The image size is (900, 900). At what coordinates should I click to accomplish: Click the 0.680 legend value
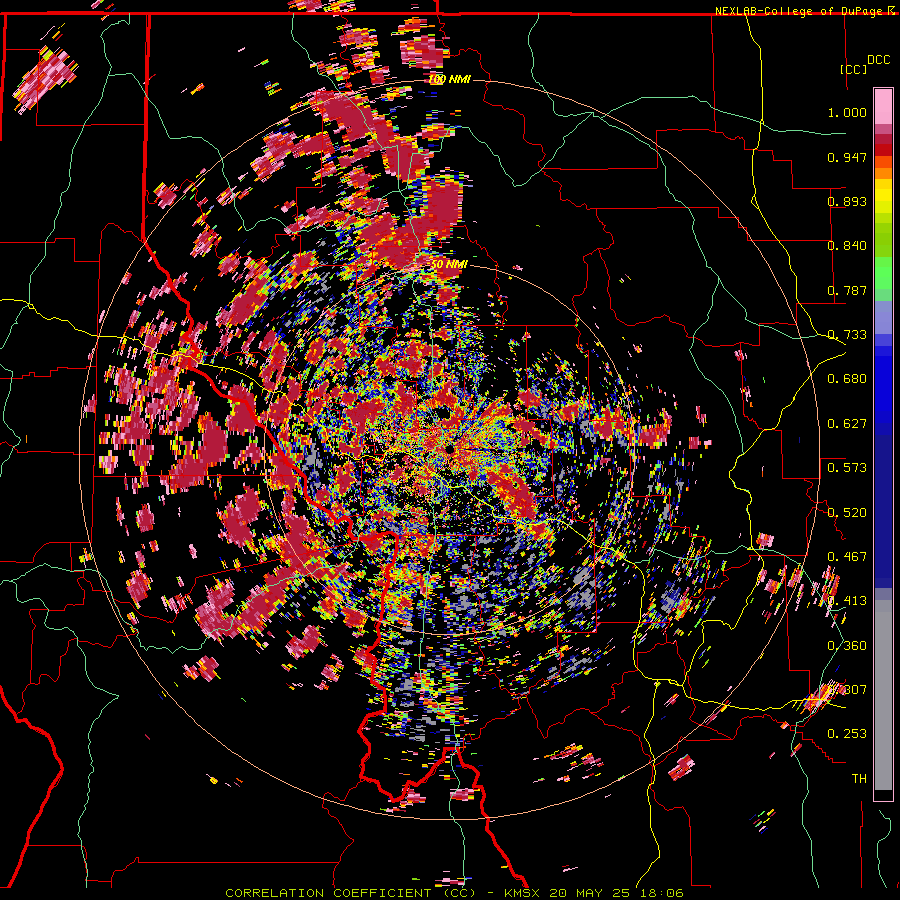[847, 379]
